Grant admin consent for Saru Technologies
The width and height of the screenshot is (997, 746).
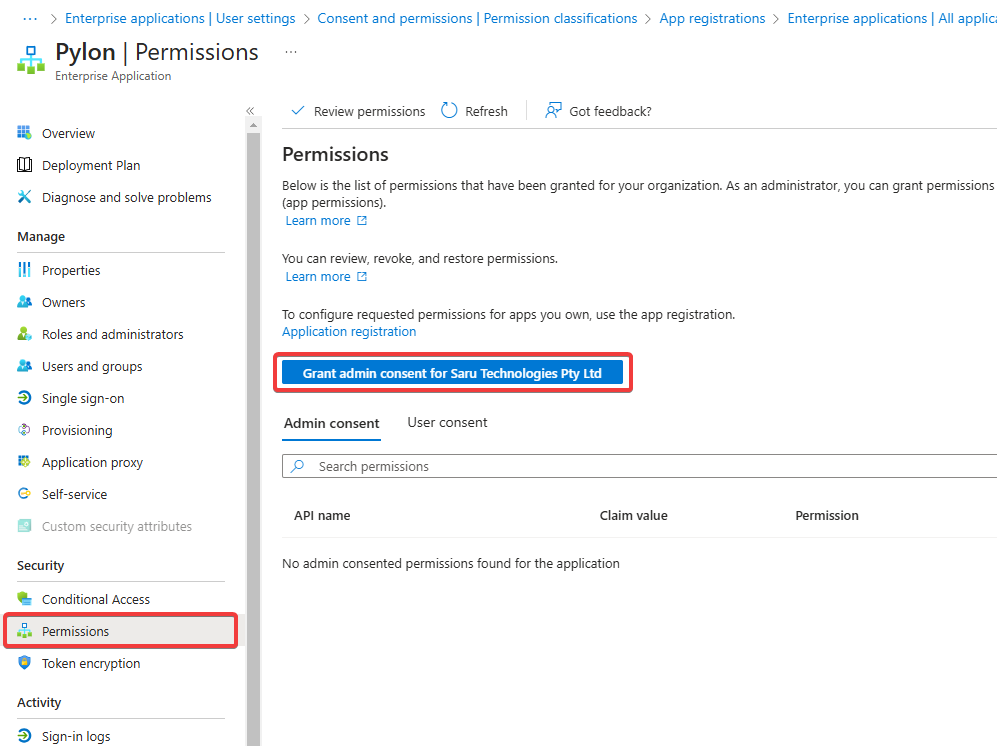[x=452, y=372]
